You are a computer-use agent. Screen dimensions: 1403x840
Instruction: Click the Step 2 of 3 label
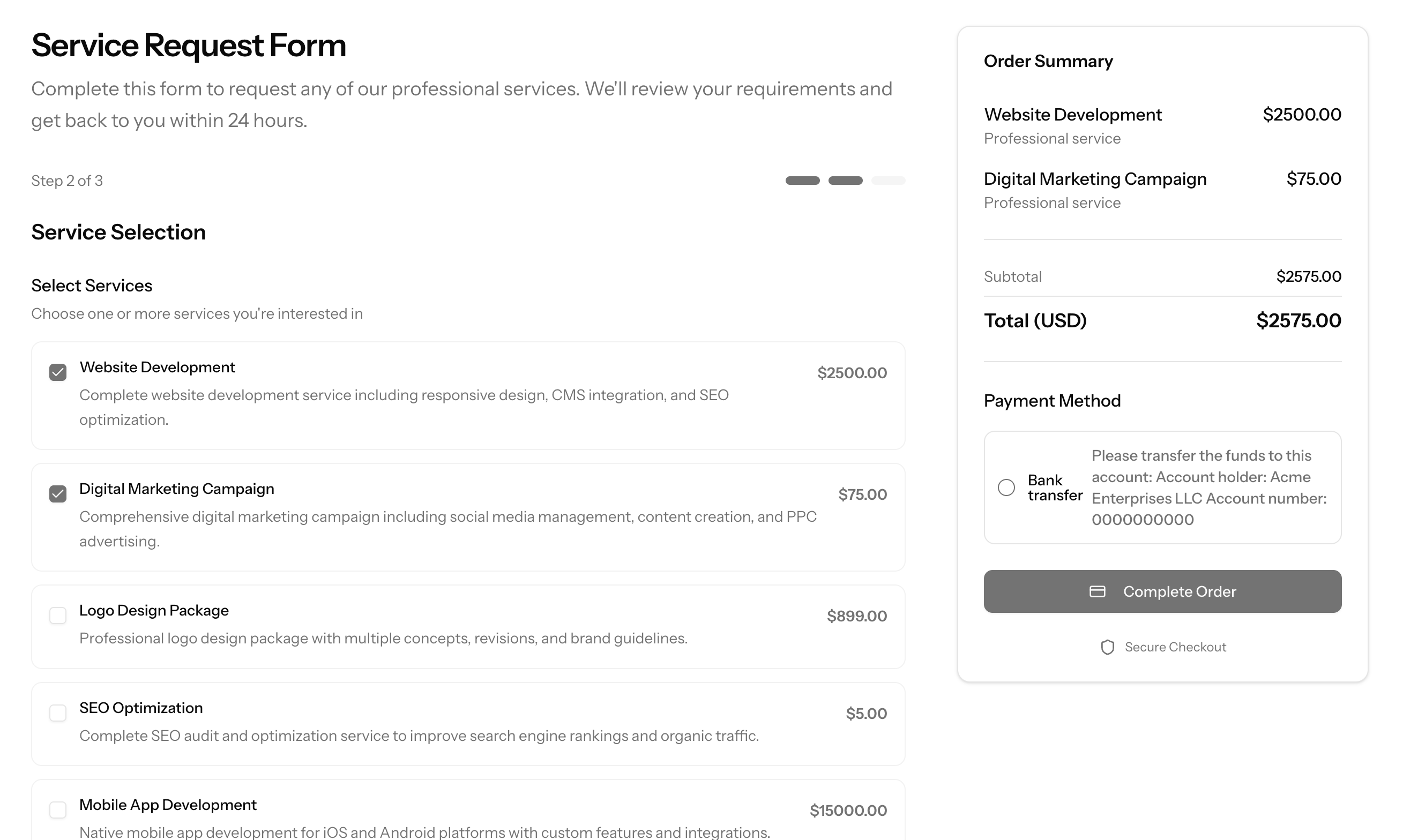pyautogui.click(x=67, y=181)
